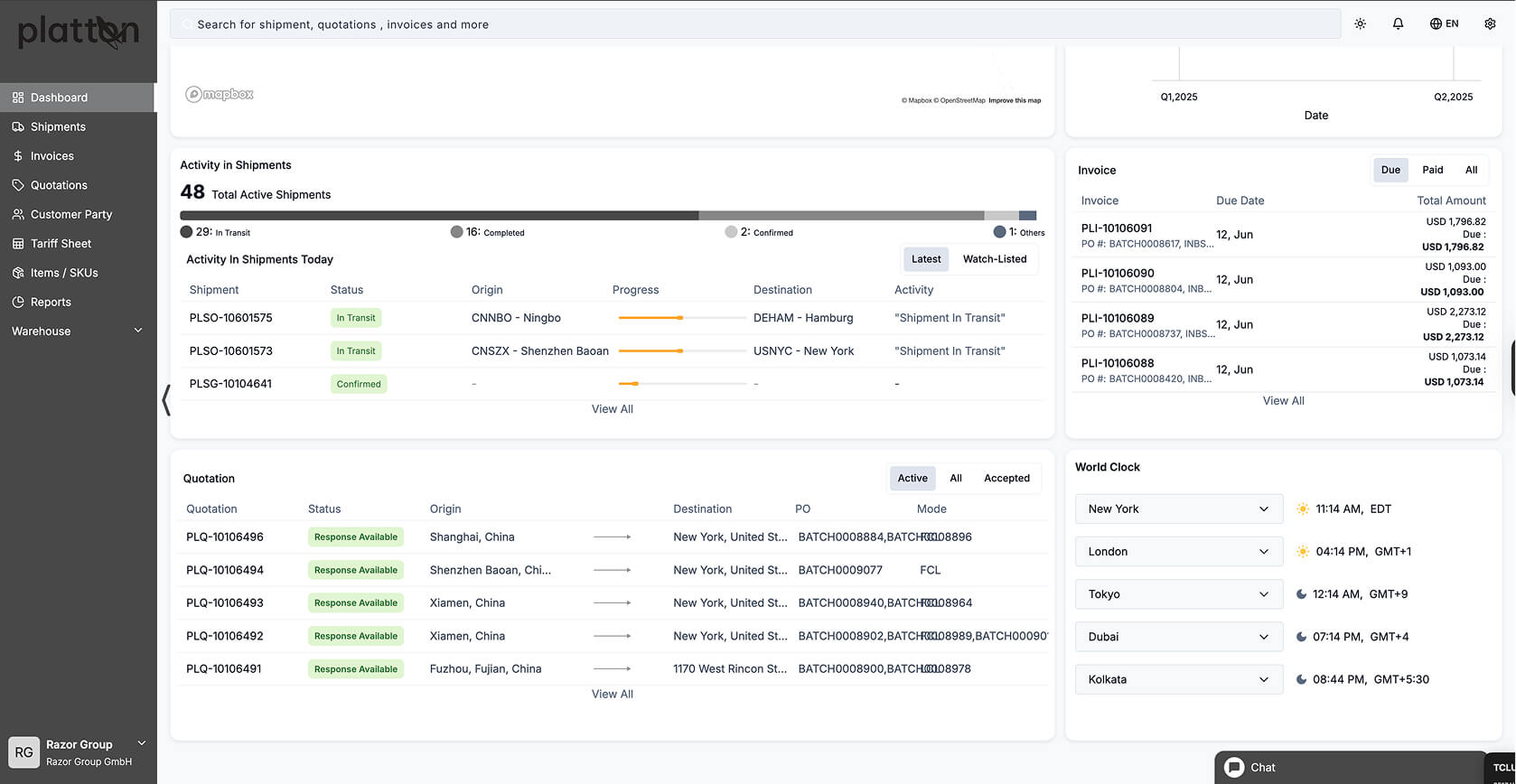Open the EN language selector
This screenshot has height=784, width=1516.
coord(1444,24)
